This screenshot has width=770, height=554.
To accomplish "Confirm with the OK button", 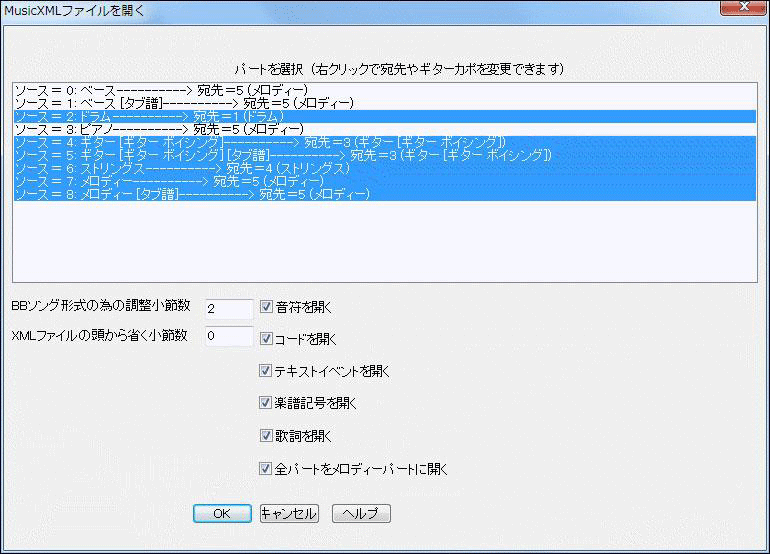I will pos(222,513).
